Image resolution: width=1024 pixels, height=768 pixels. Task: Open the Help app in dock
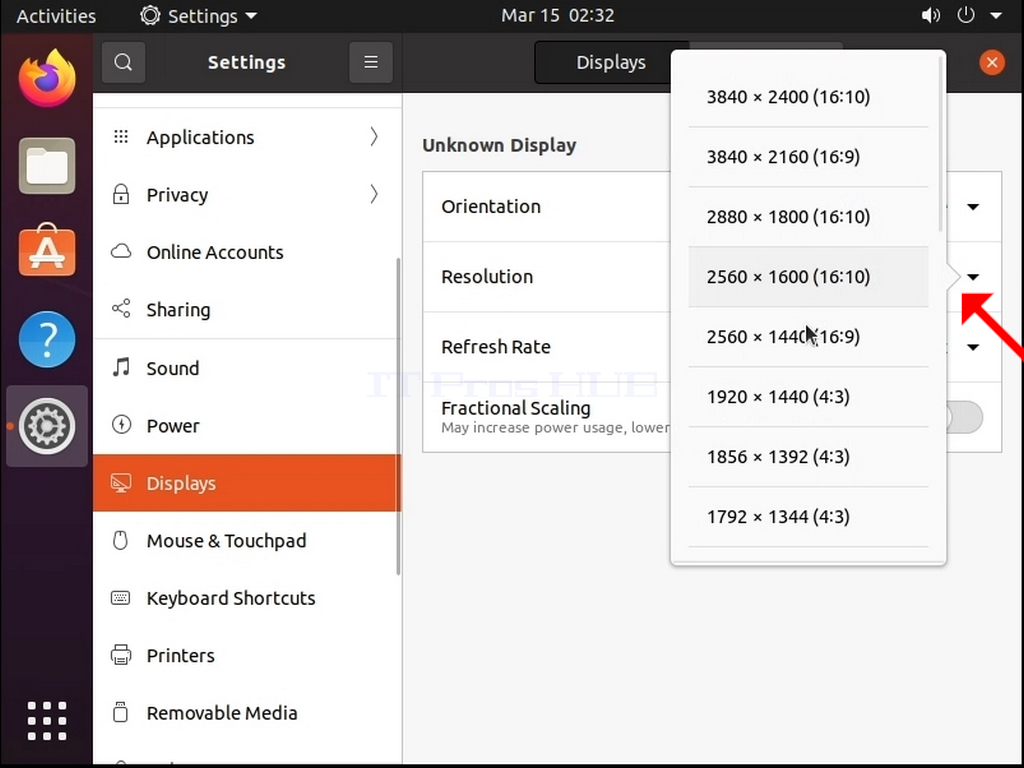(x=47, y=340)
